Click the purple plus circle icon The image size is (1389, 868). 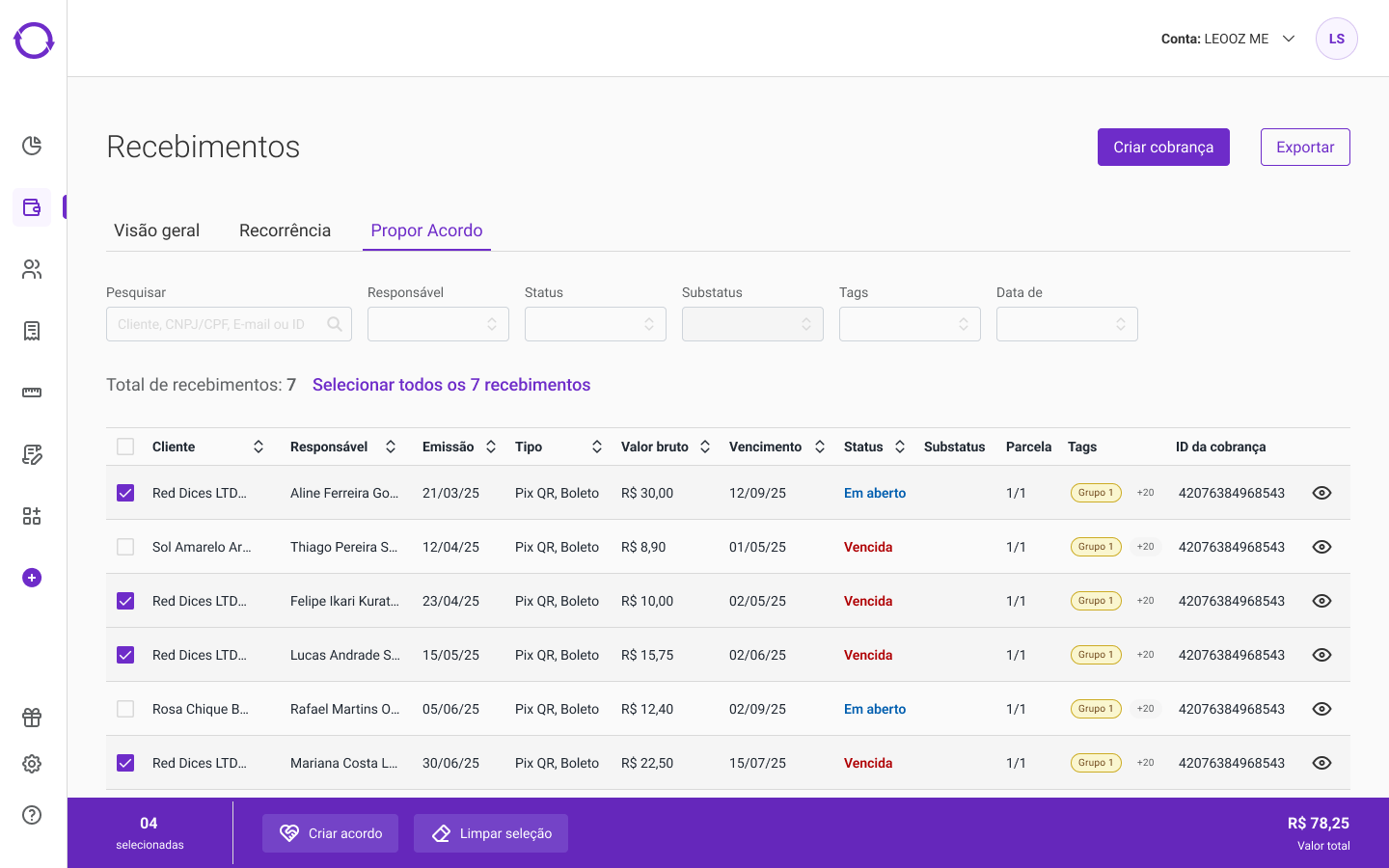[32, 578]
